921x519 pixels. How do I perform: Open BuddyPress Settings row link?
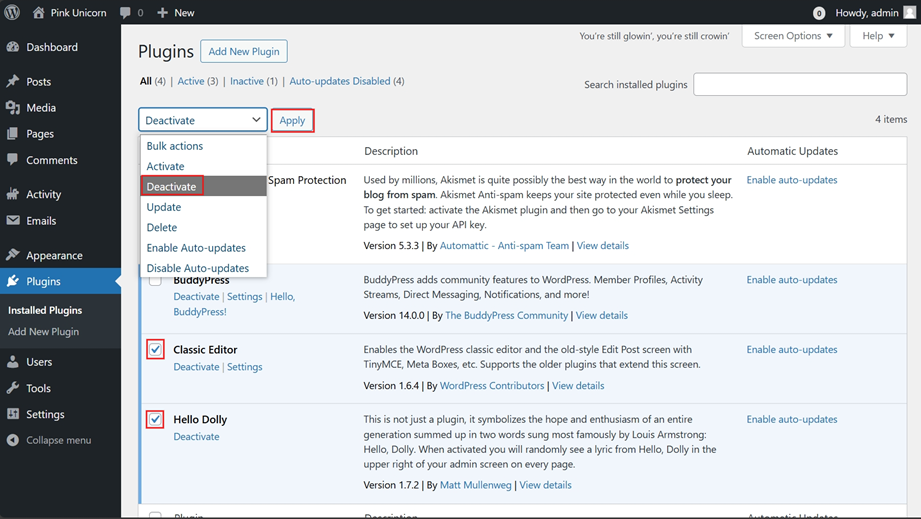coord(244,296)
